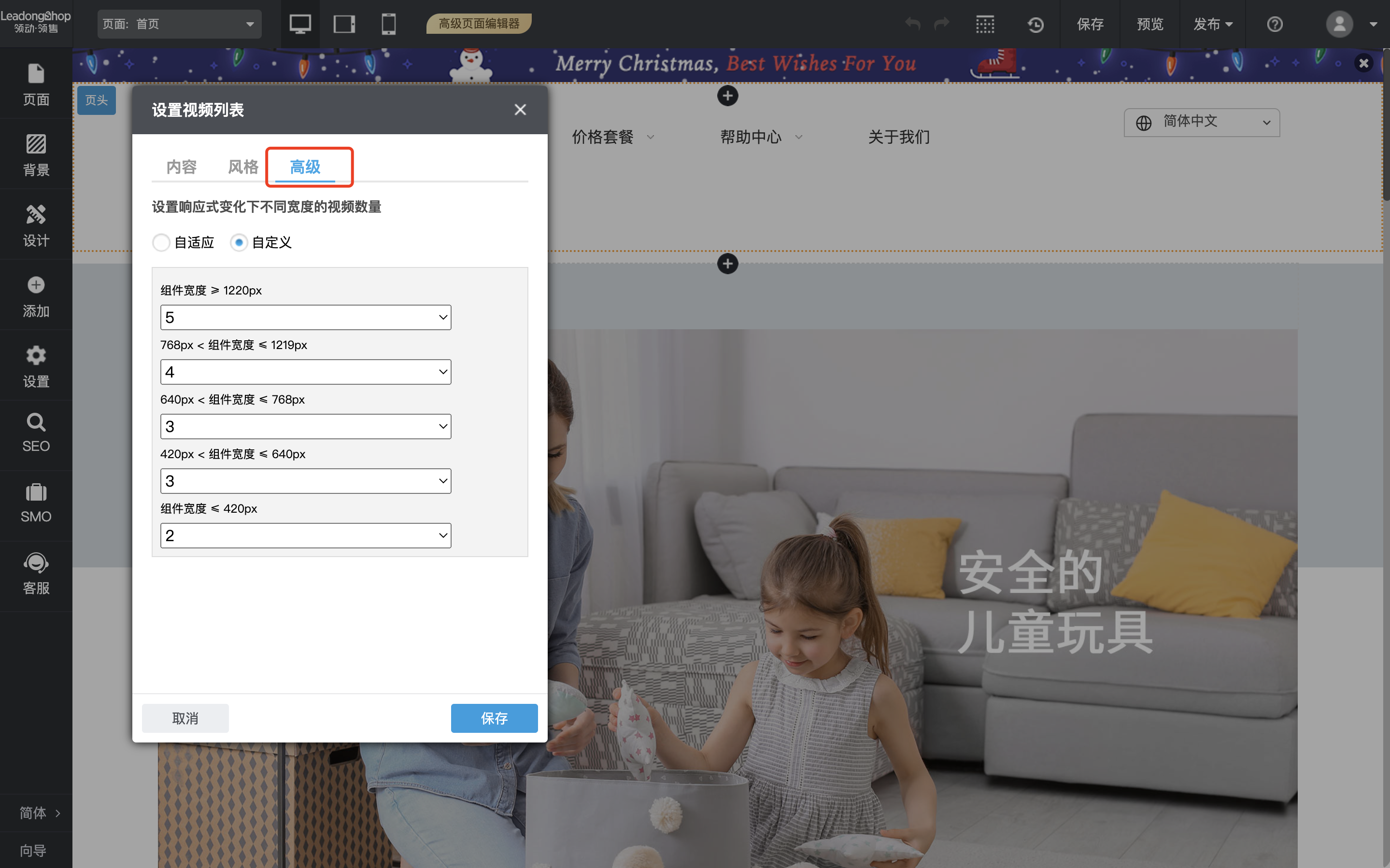Click the 取消 cancel button
This screenshot has width=1390, height=868.
[x=185, y=717]
